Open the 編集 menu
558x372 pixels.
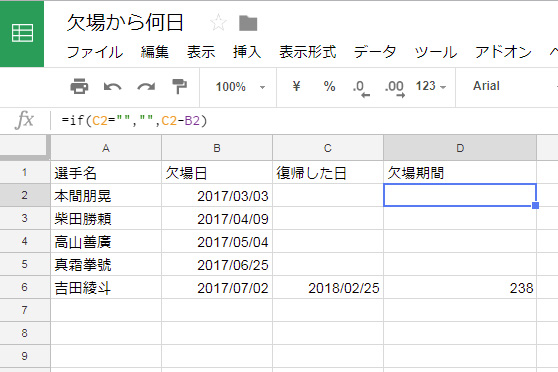tap(154, 52)
